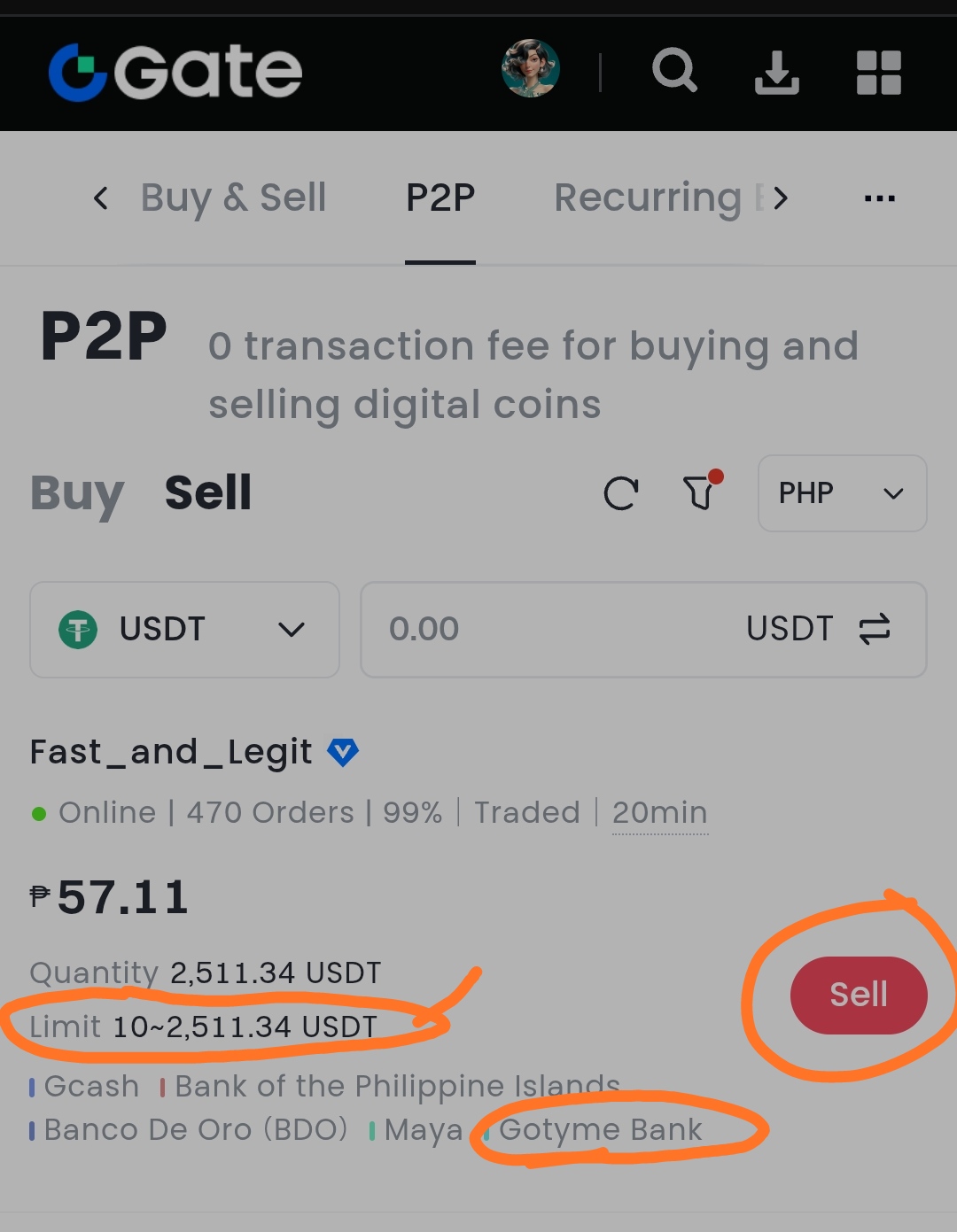957x1232 pixels.
Task: Show more options via three dots
Action: pos(880,198)
